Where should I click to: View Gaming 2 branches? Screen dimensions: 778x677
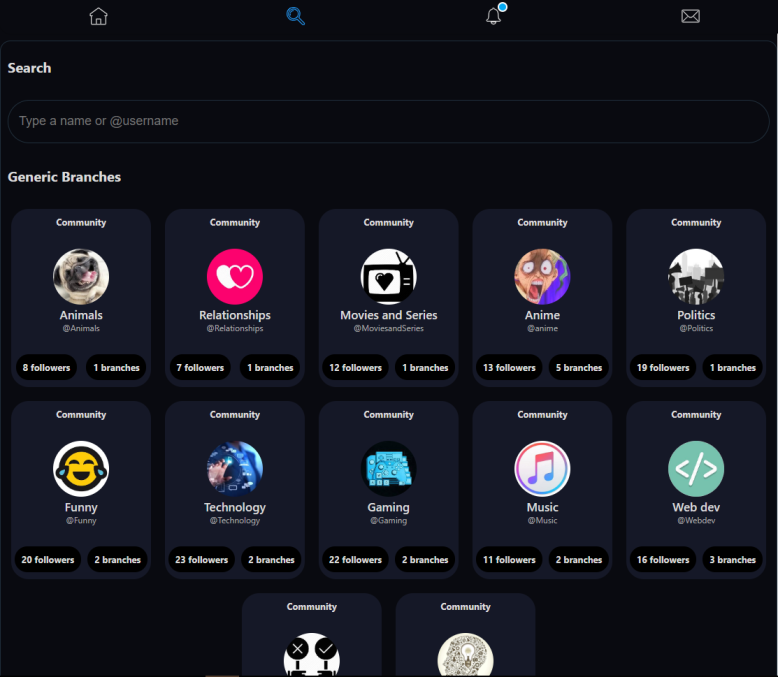point(425,560)
